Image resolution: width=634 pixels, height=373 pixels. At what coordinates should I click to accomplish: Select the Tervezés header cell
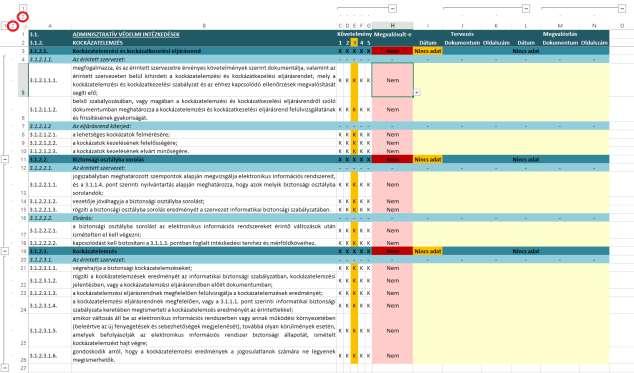[x=462, y=34]
